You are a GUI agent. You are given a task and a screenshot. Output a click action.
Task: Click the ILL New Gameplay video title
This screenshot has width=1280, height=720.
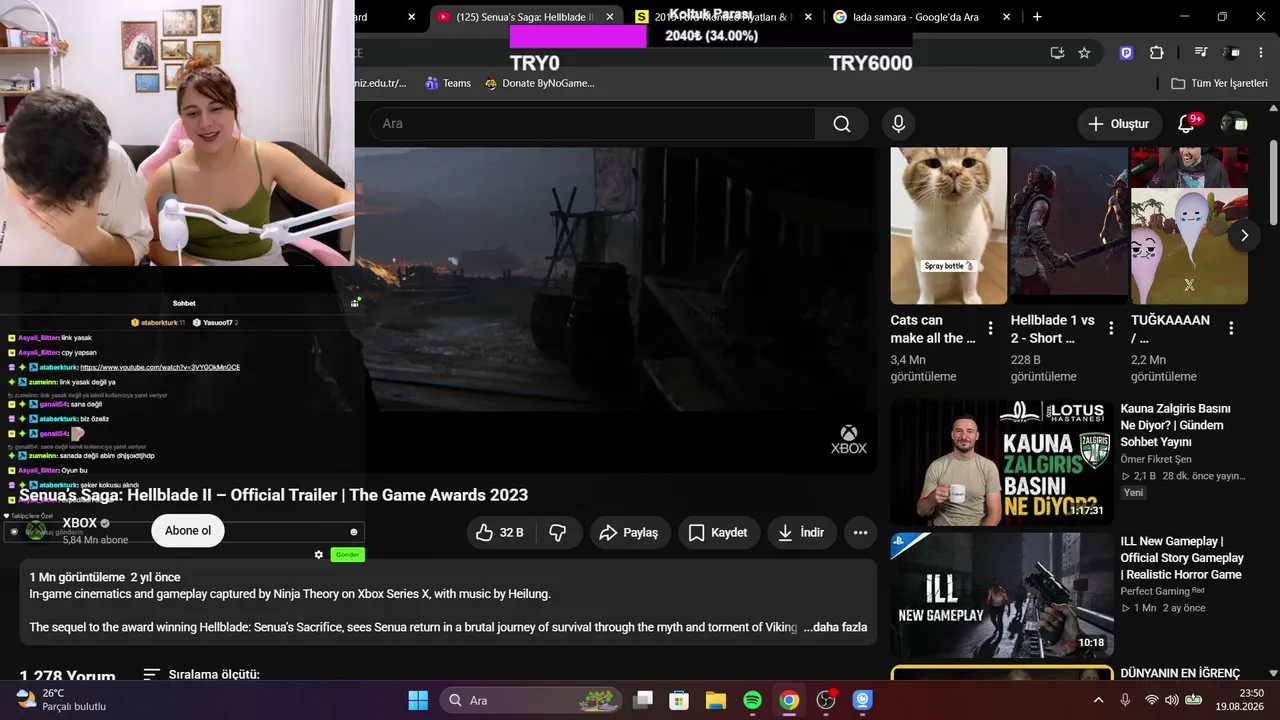(x=1182, y=558)
